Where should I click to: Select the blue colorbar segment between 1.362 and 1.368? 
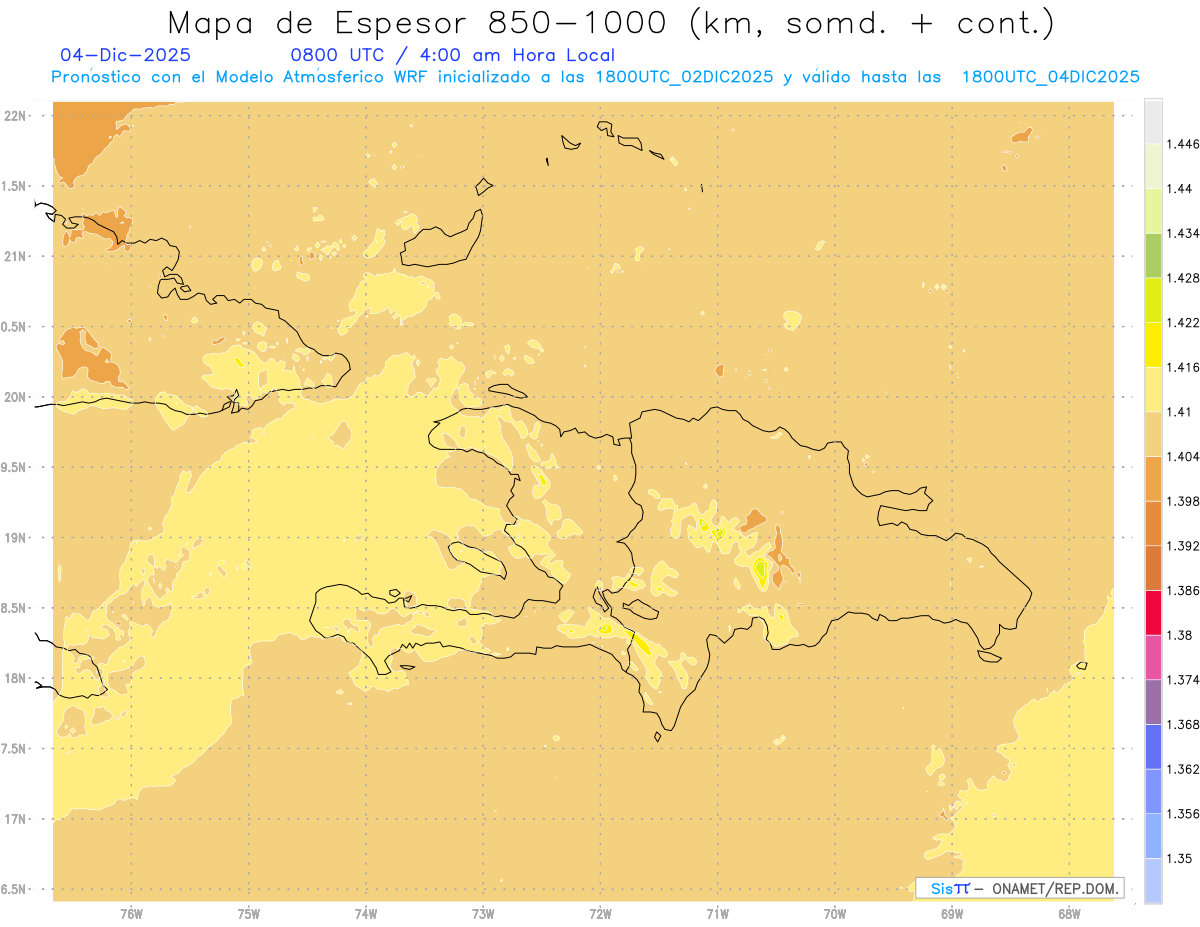[1153, 747]
